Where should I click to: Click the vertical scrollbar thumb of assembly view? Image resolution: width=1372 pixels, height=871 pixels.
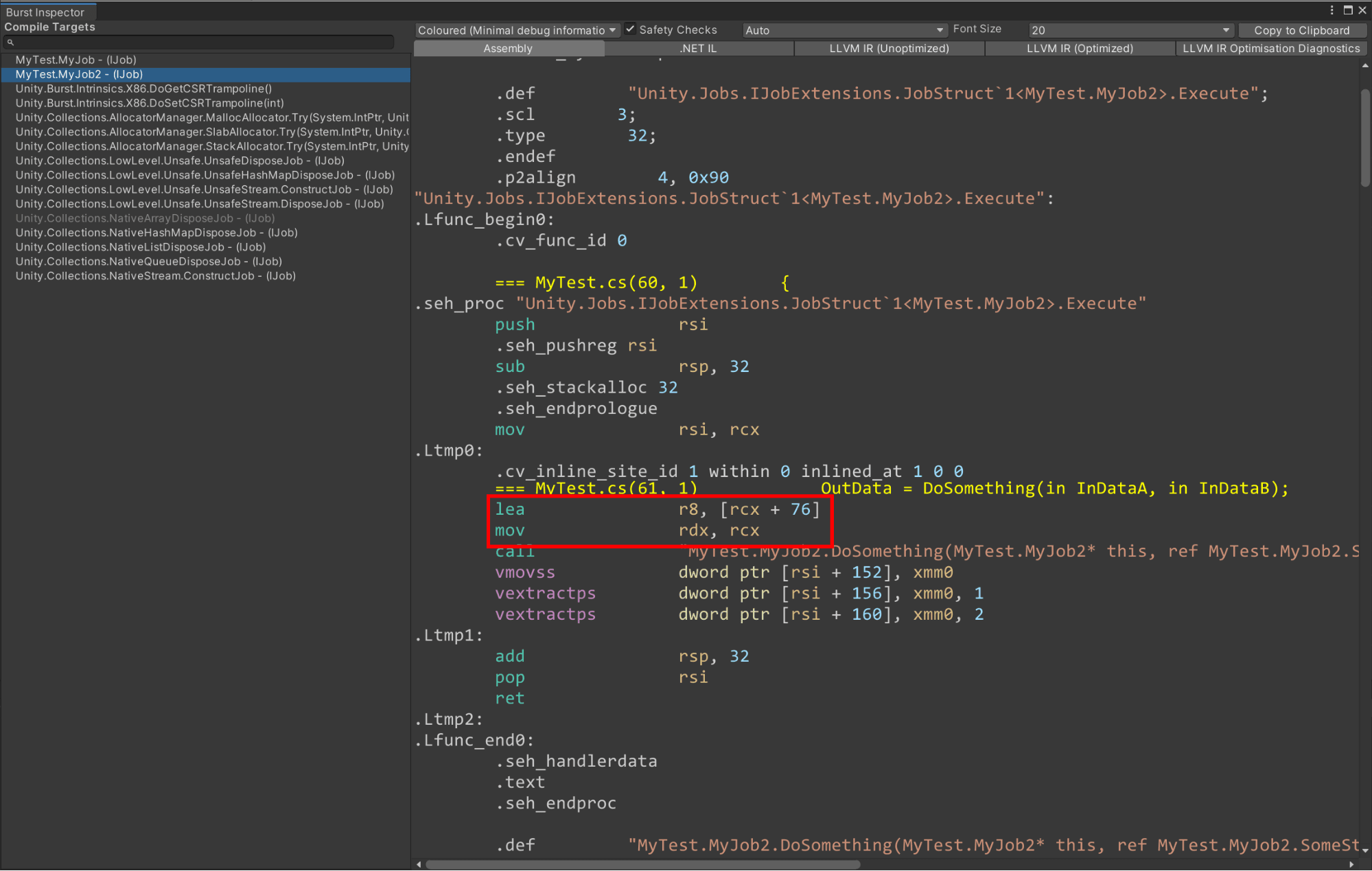pos(1365,137)
